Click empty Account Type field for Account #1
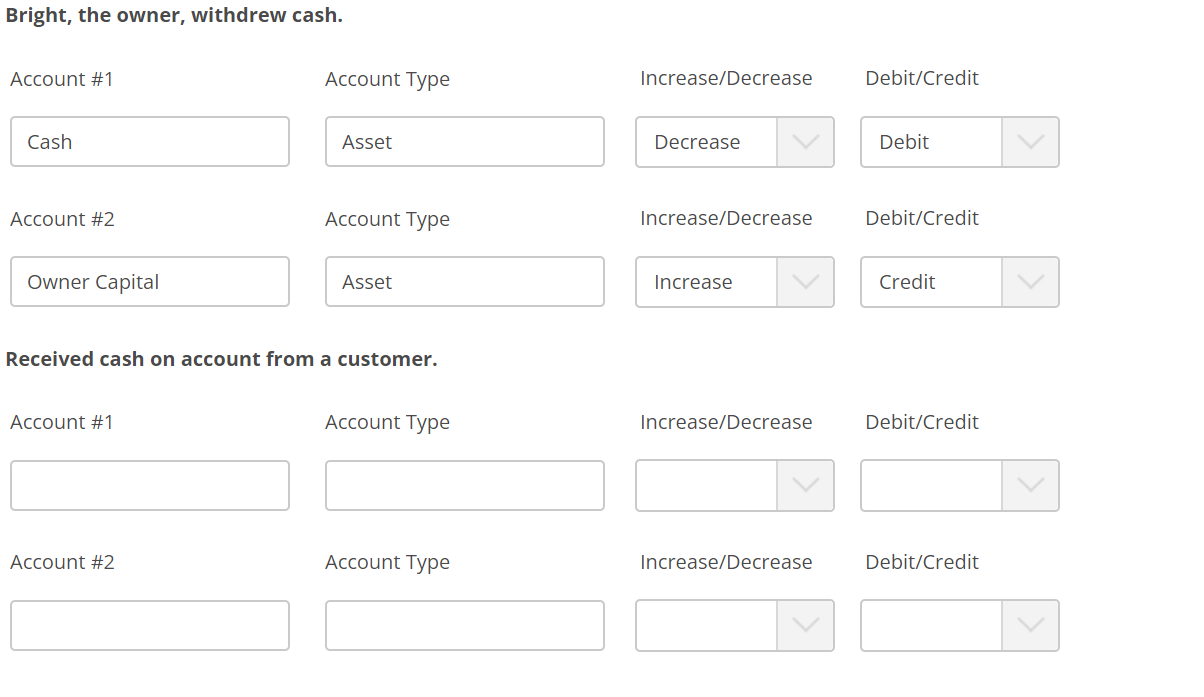 coord(464,485)
